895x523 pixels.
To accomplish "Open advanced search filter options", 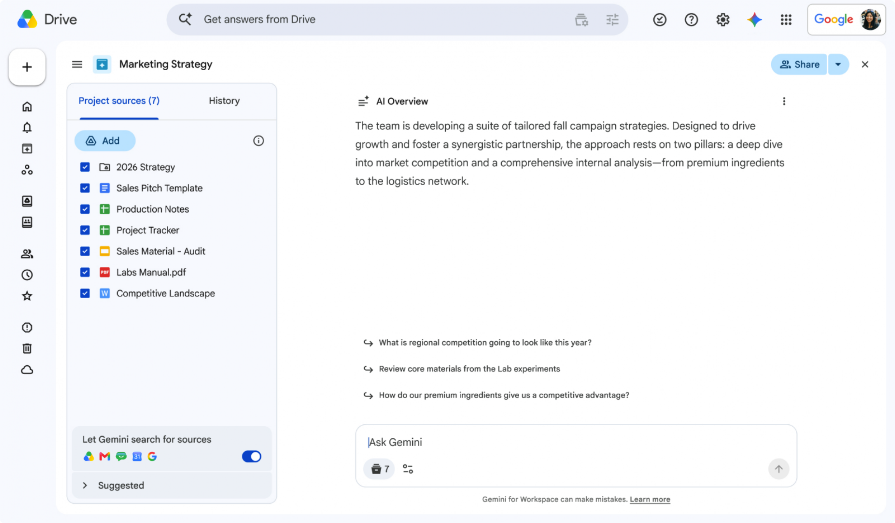I will [x=612, y=20].
